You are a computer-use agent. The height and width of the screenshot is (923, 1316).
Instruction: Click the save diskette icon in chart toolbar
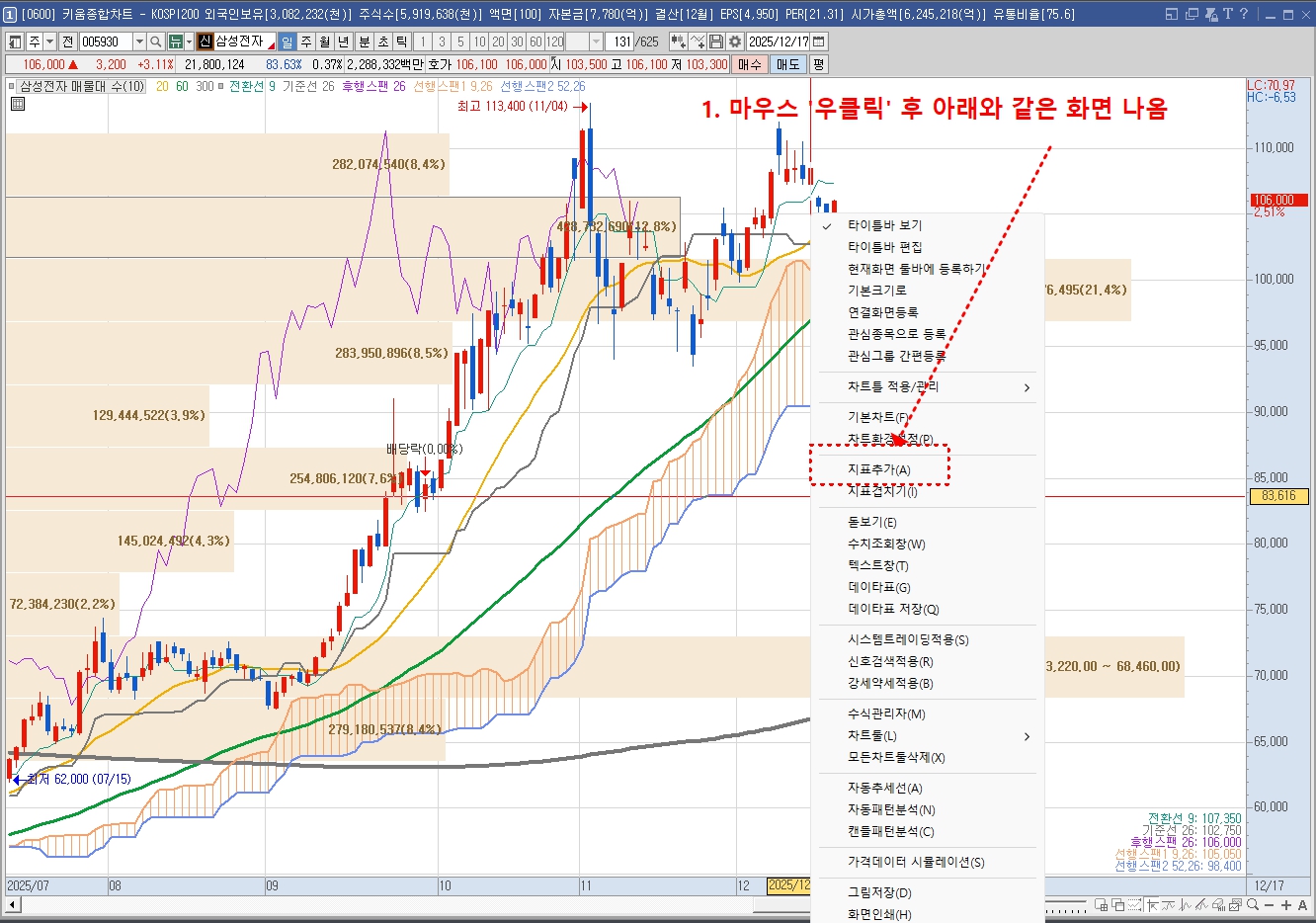pyautogui.click(x=716, y=42)
